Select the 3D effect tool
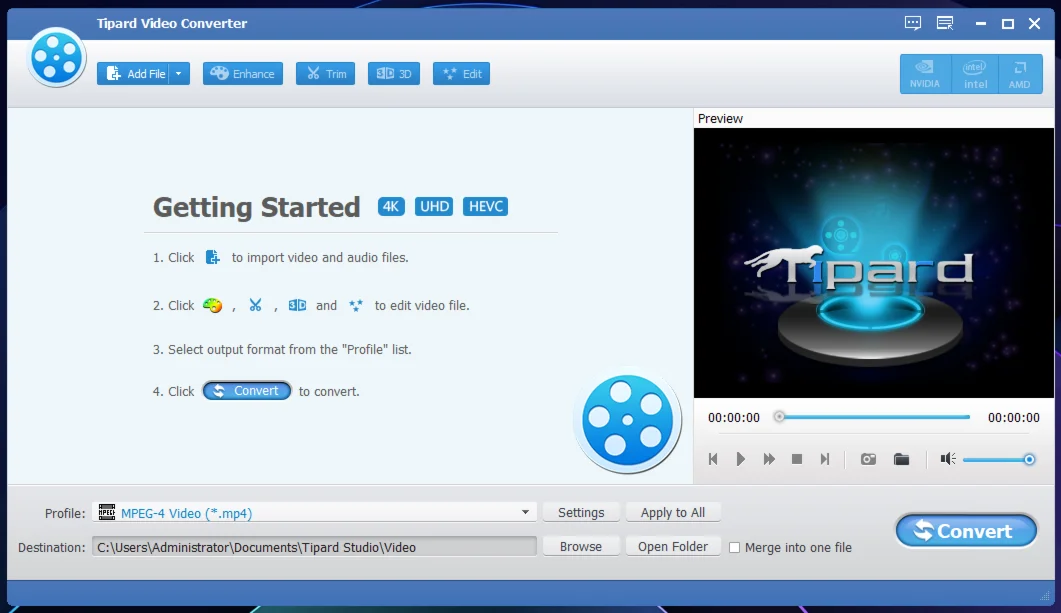The width and height of the screenshot is (1061, 613). click(x=393, y=74)
